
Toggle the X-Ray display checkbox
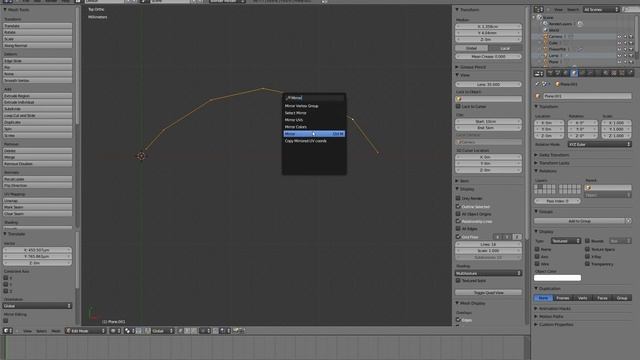coord(587,257)
